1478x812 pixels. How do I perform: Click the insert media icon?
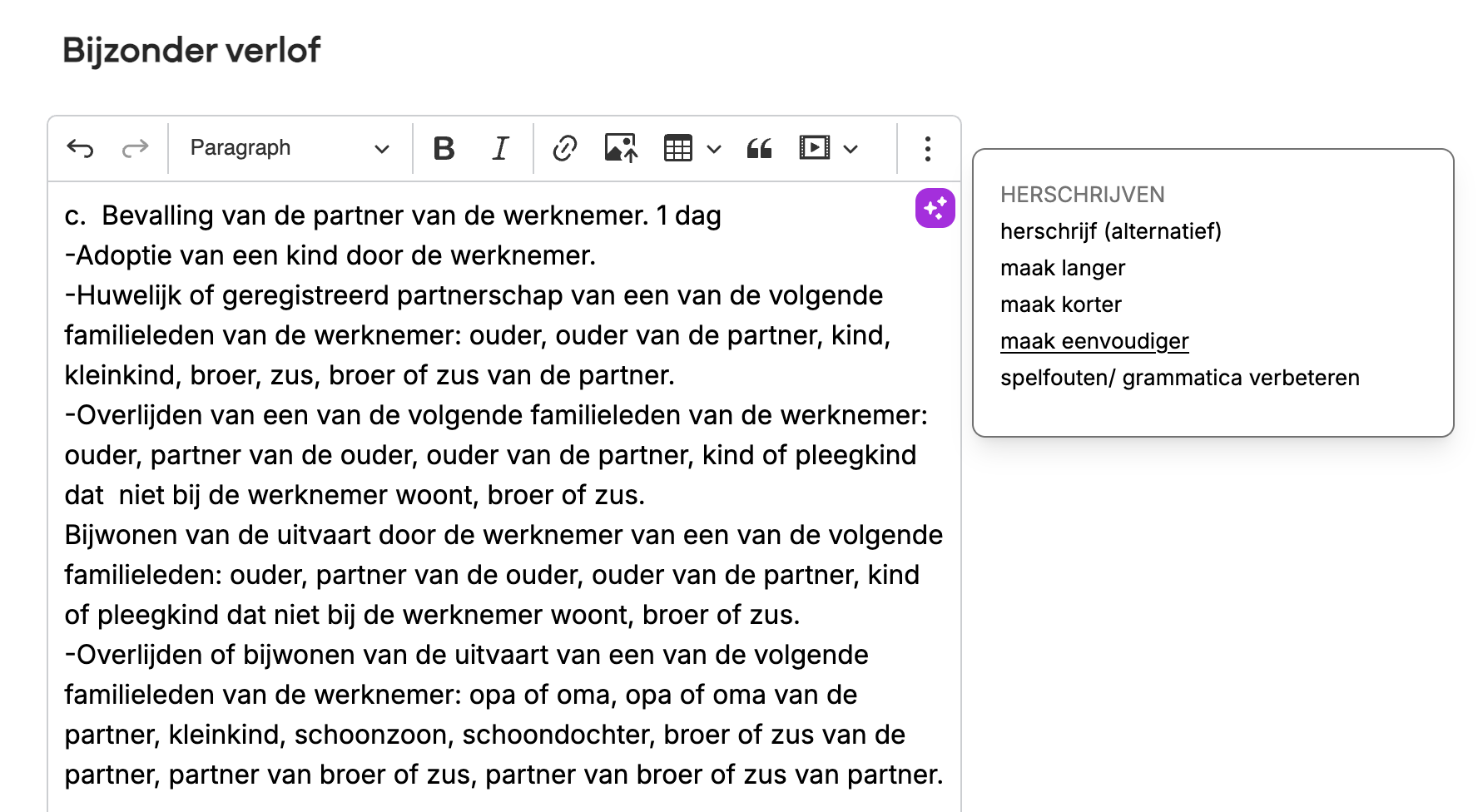click(x=815, y=148)
